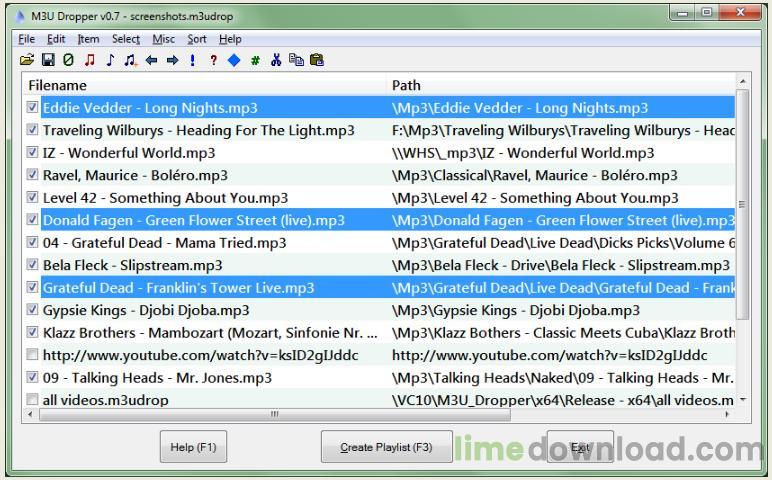Tick the all videos.m3udrop checkbox
Image resolution: width=772 pixels, height=480 pixels.
coord(33,400)
